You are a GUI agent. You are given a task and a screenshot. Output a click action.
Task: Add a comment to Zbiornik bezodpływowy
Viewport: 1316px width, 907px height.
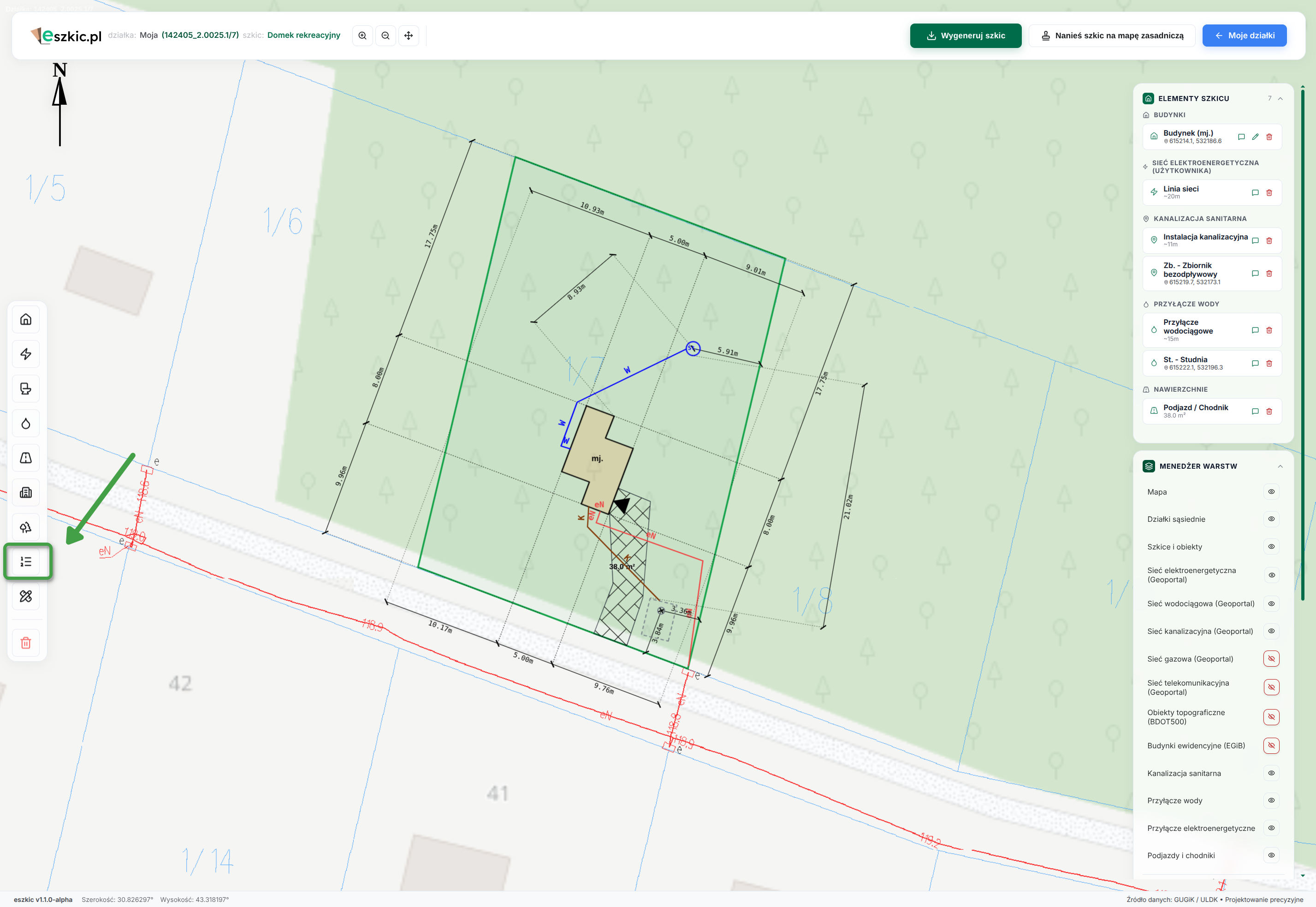pos(1255,274)
